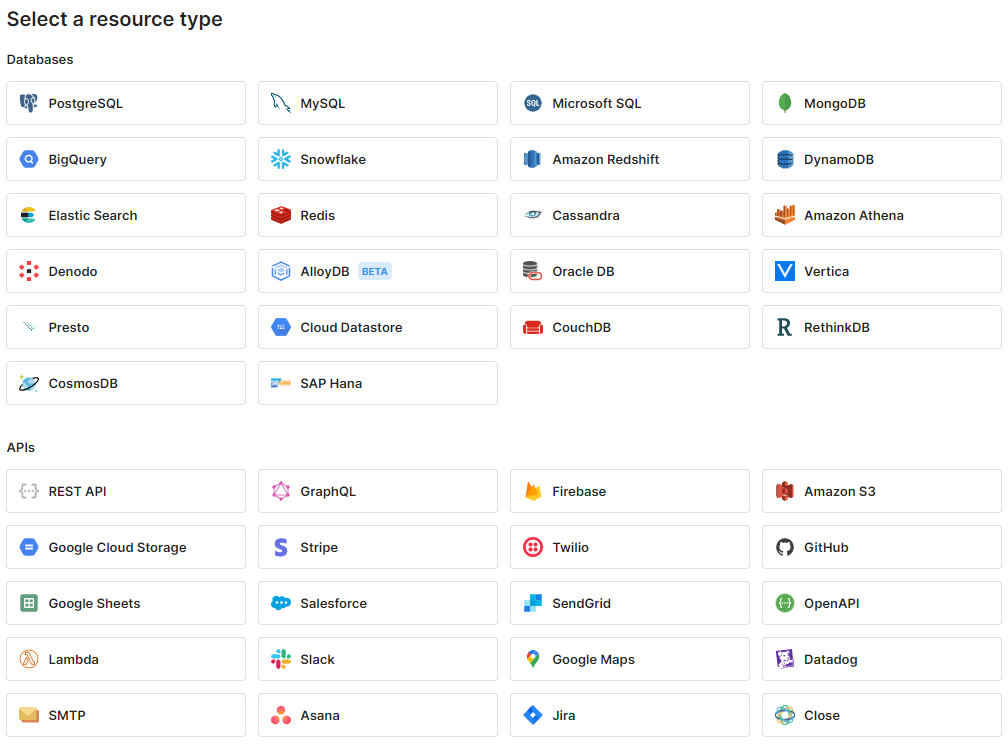The width and height of the screenshot is (1008, 749).
Task: Click the Denodo dots icon
Action: 28,271
